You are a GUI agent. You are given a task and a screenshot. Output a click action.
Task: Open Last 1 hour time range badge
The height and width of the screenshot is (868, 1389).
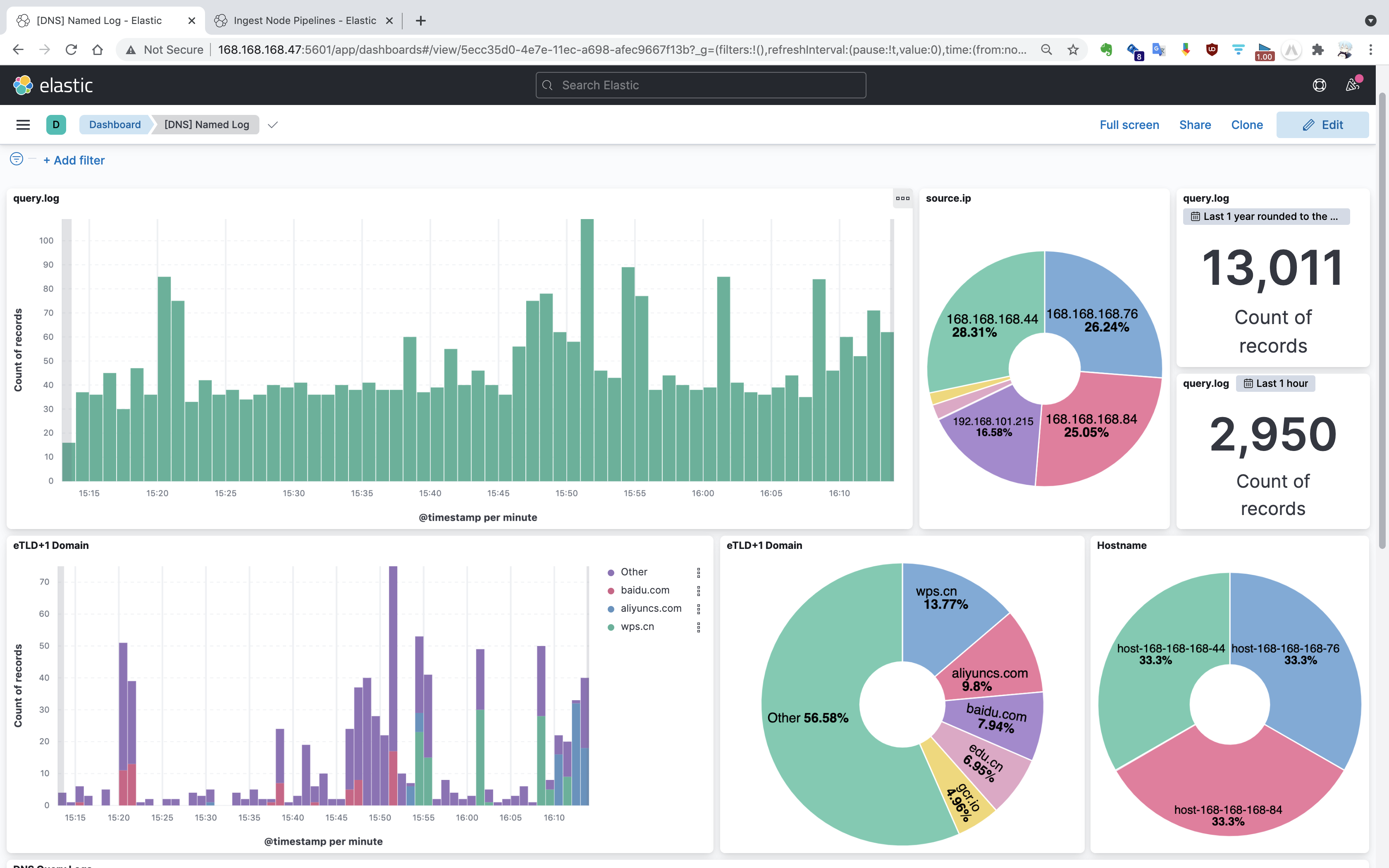pos(1275,384)
